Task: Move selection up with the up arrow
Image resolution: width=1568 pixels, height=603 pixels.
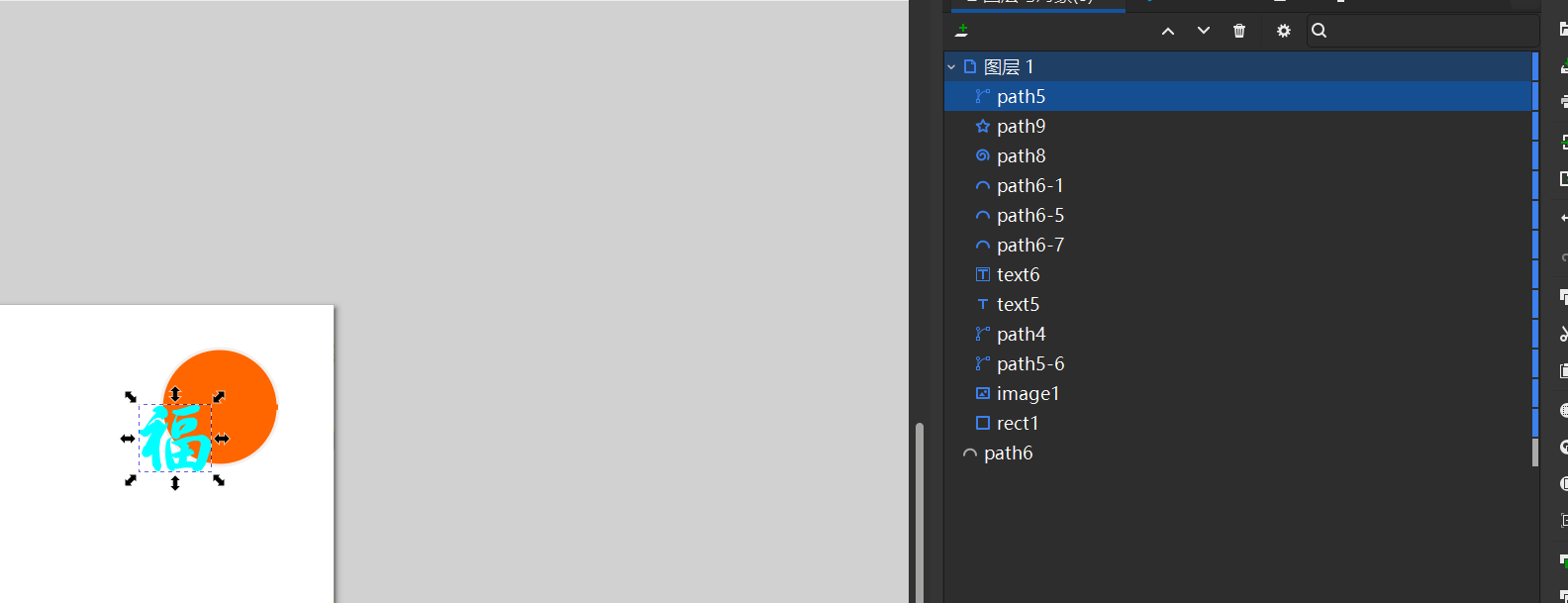Action: [1168, 31]
